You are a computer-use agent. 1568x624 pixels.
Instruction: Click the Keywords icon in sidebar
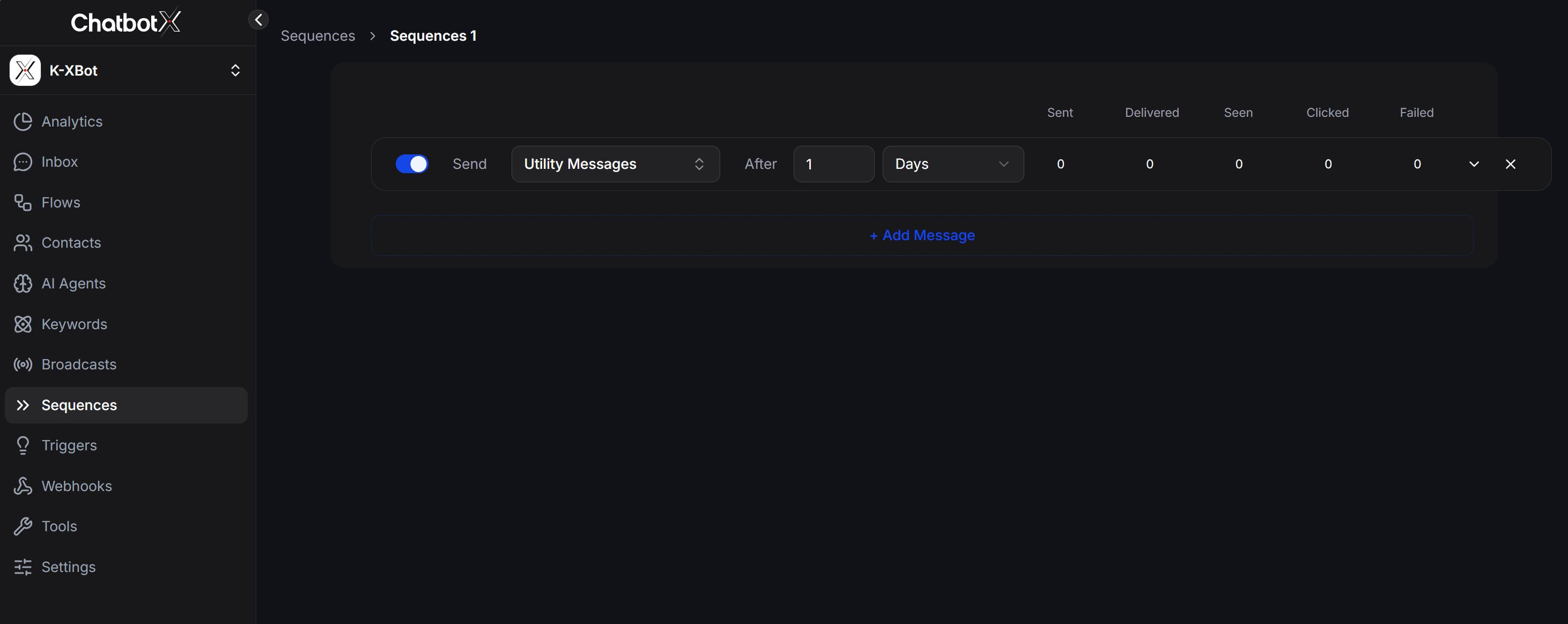pos(23,324)
